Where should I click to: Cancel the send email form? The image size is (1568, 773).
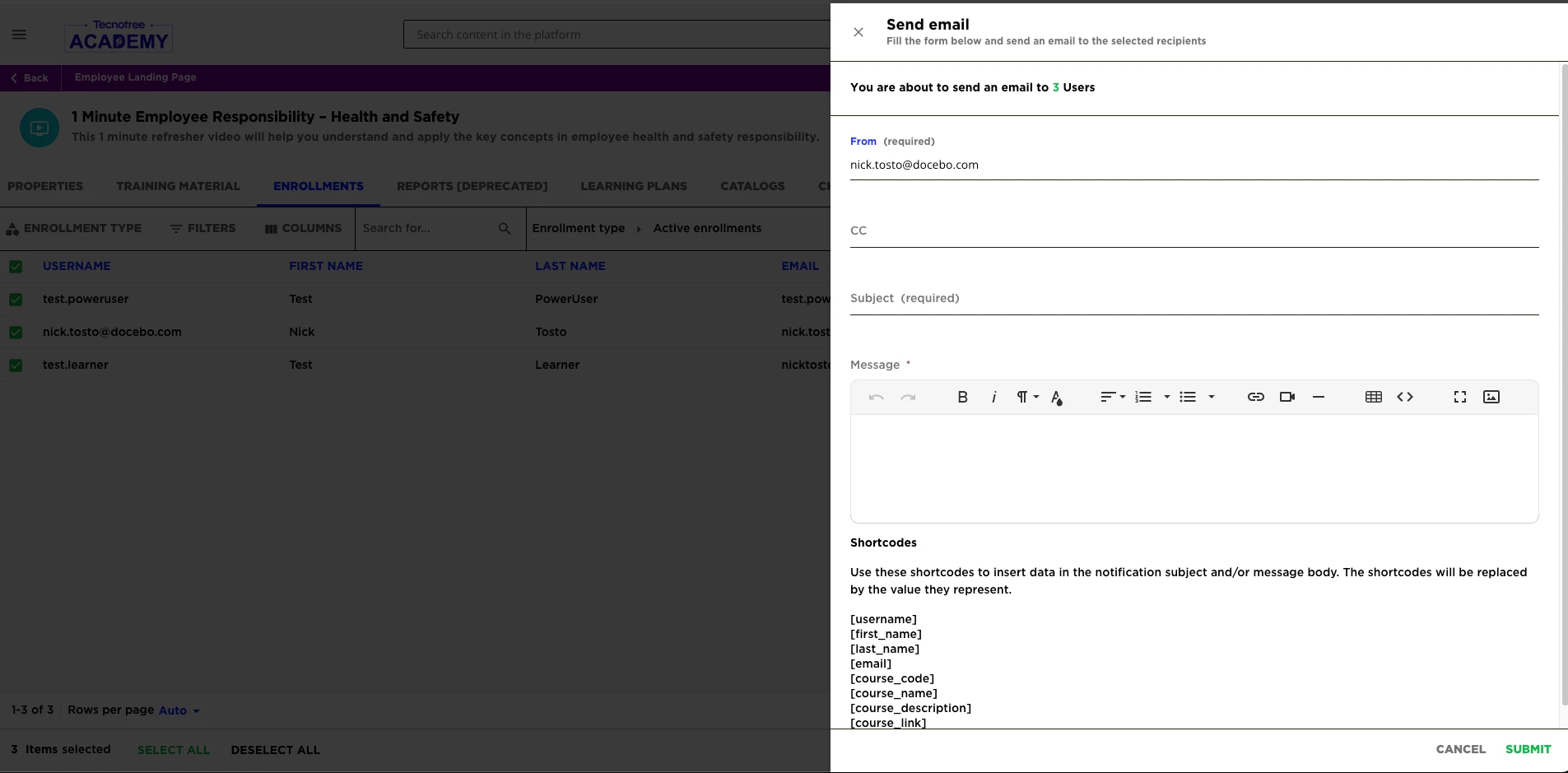pos(1460,749)
